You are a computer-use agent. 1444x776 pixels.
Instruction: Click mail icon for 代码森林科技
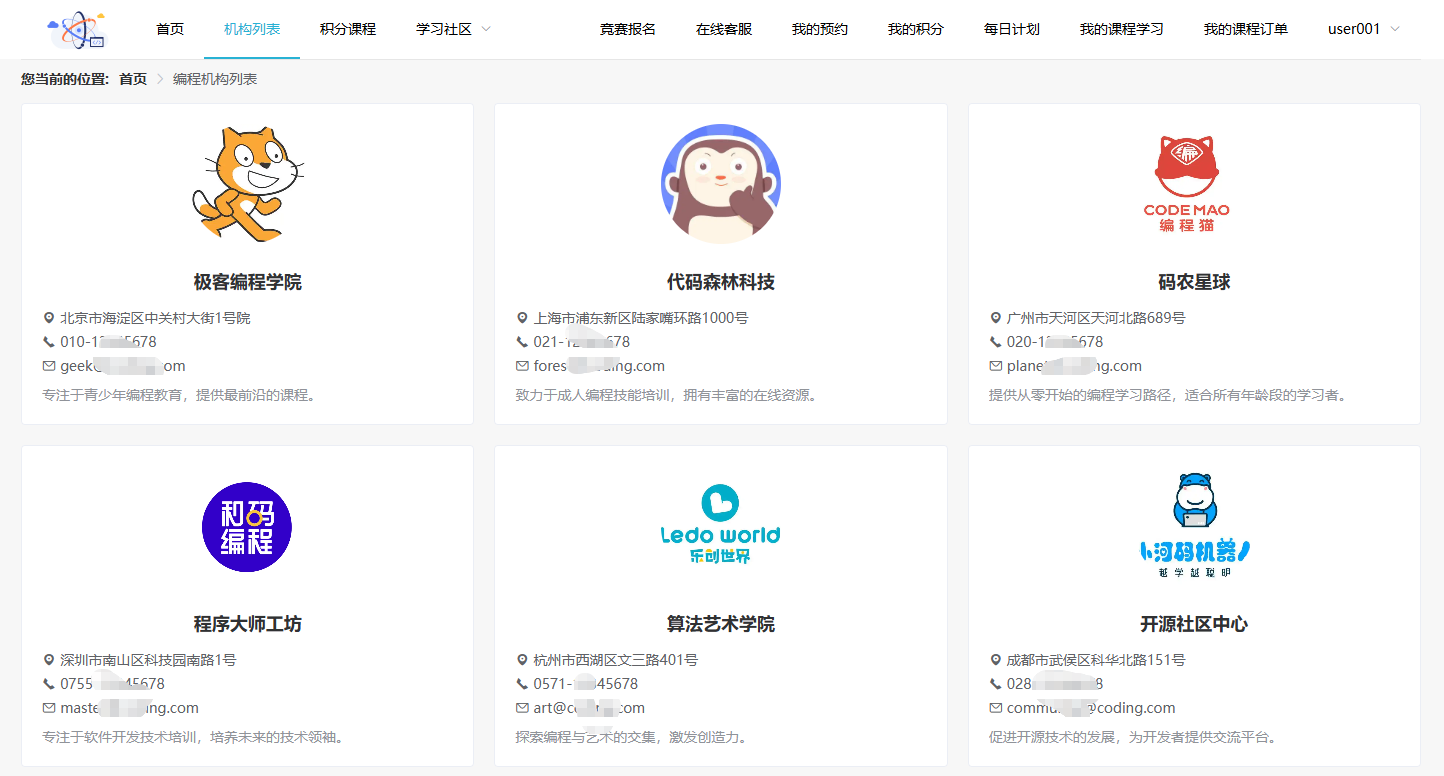click(x=522, y=366)
